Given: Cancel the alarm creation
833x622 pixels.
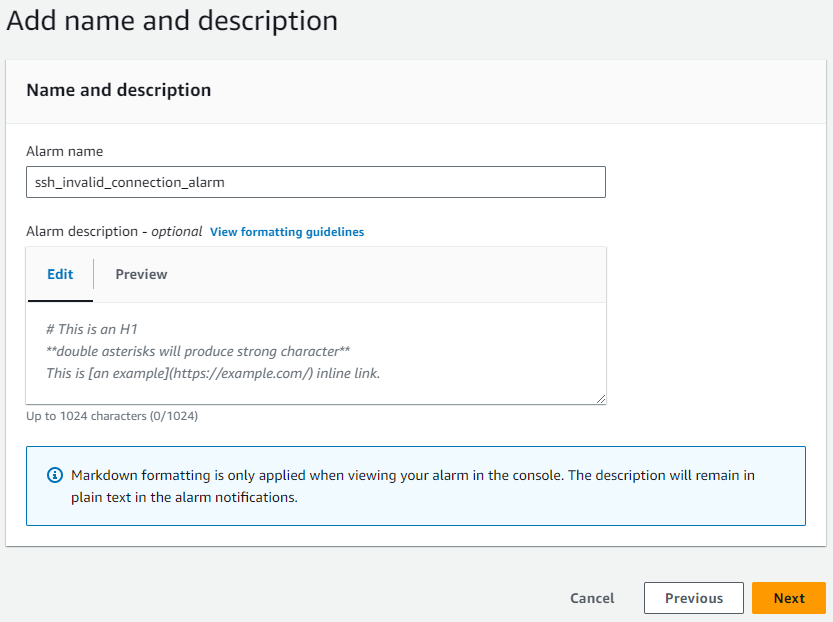Looking at the screenshot, I should (x=592, y=598).
